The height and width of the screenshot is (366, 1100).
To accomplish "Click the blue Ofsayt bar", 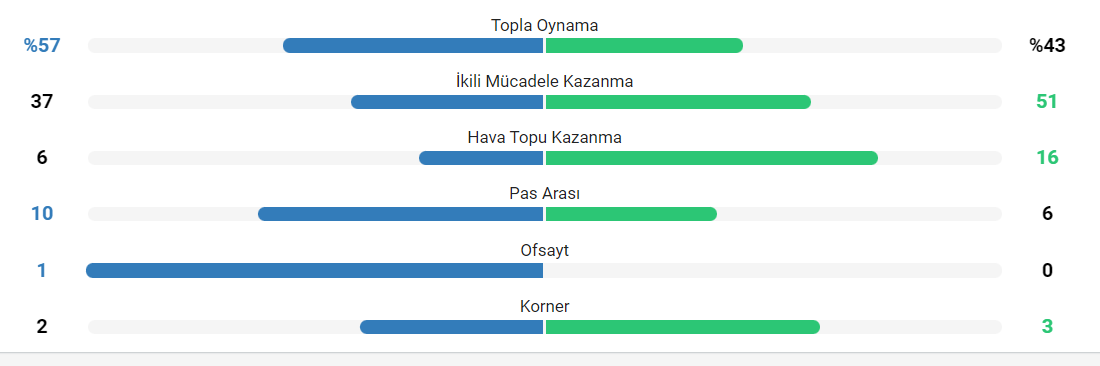I will [x=314, y=271].
